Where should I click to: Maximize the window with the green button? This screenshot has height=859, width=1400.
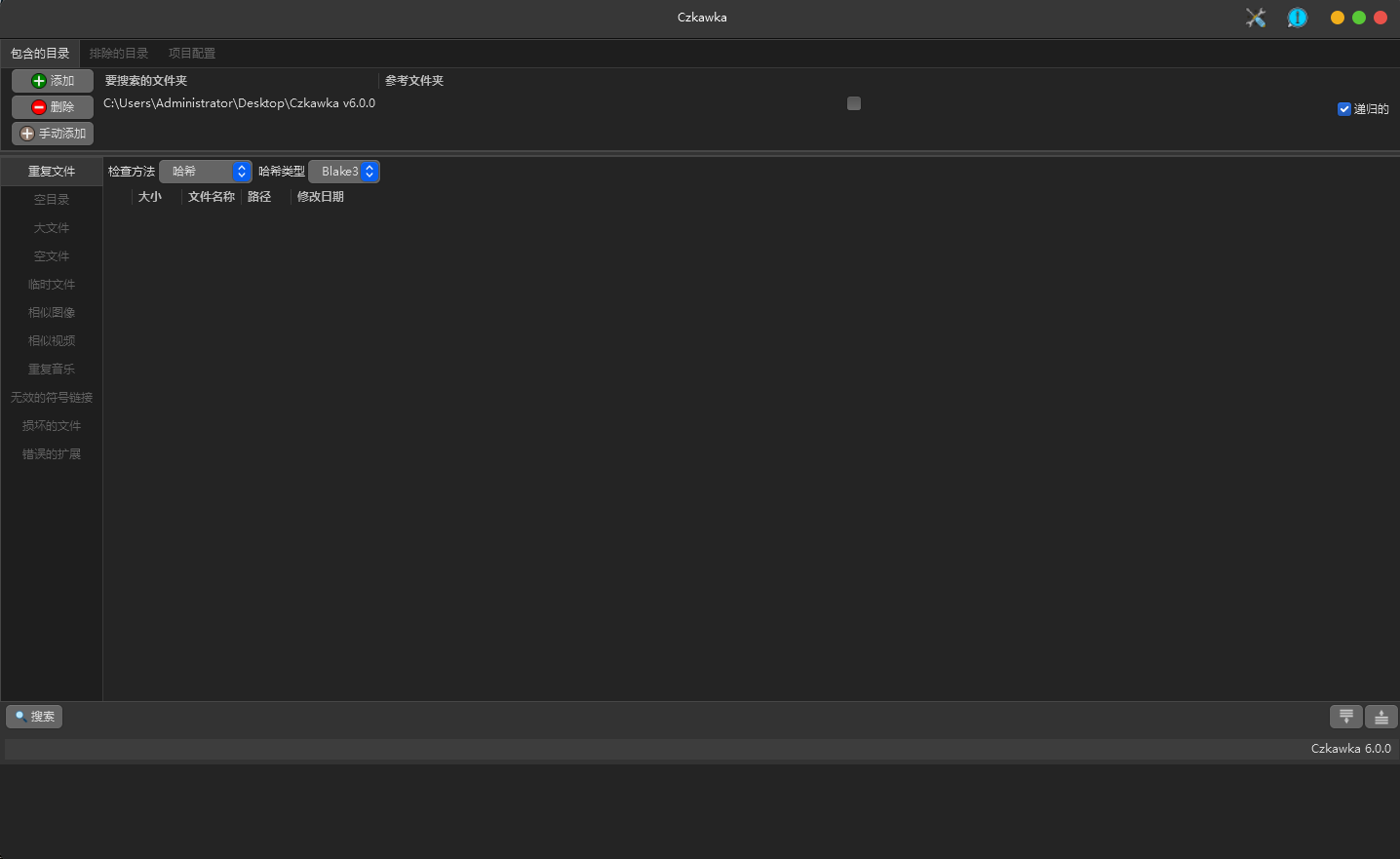pos(1359,18)
